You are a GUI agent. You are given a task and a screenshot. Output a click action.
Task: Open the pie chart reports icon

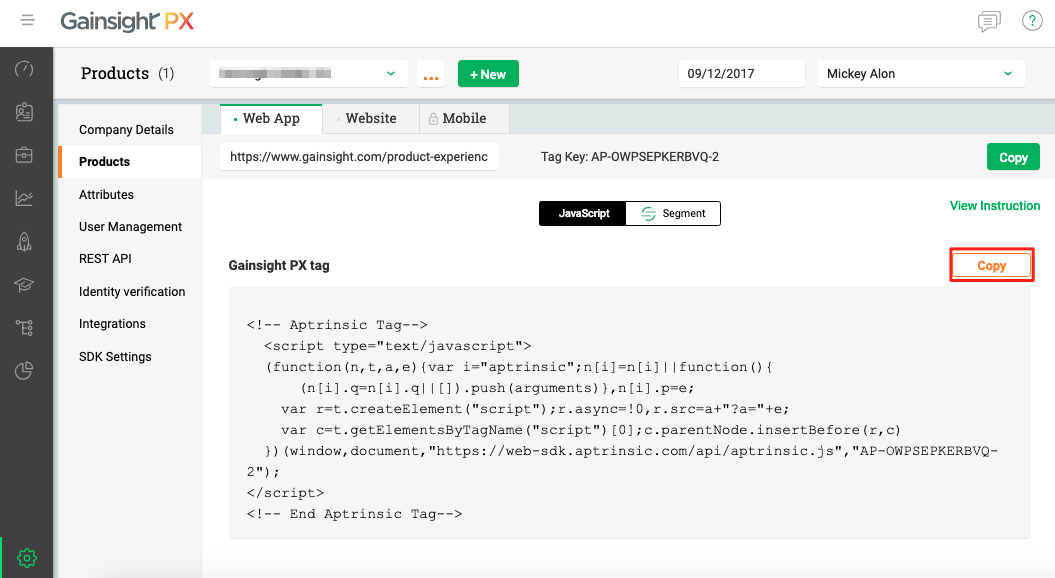24,371
